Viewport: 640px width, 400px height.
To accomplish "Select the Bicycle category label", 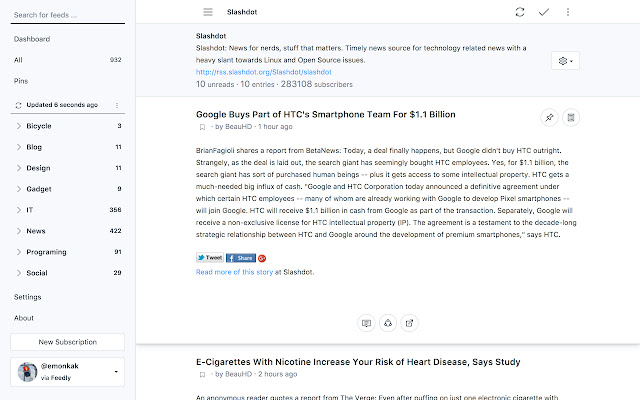I will pyautogui.click(x=39, y=126).
